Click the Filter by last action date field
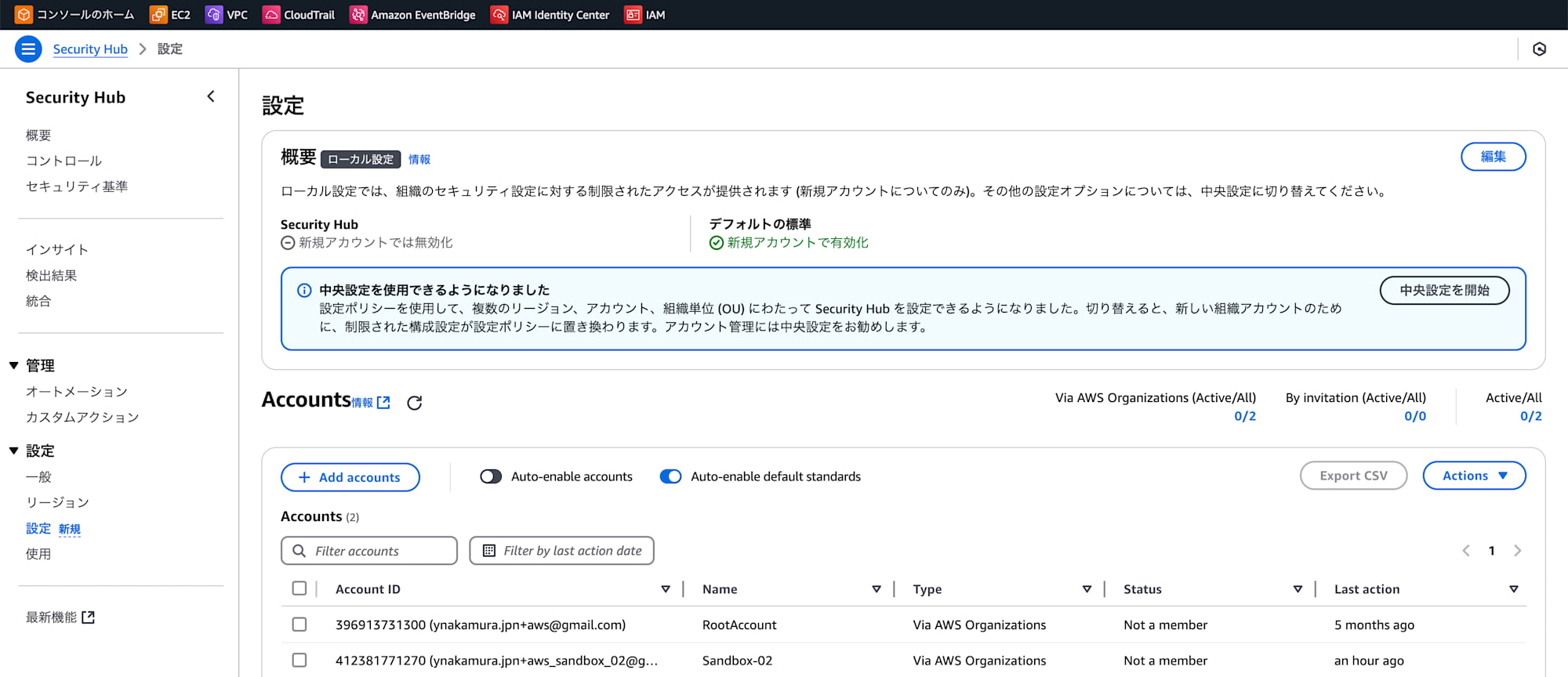This screenshot has height=677, width=1568. point(561,551)
